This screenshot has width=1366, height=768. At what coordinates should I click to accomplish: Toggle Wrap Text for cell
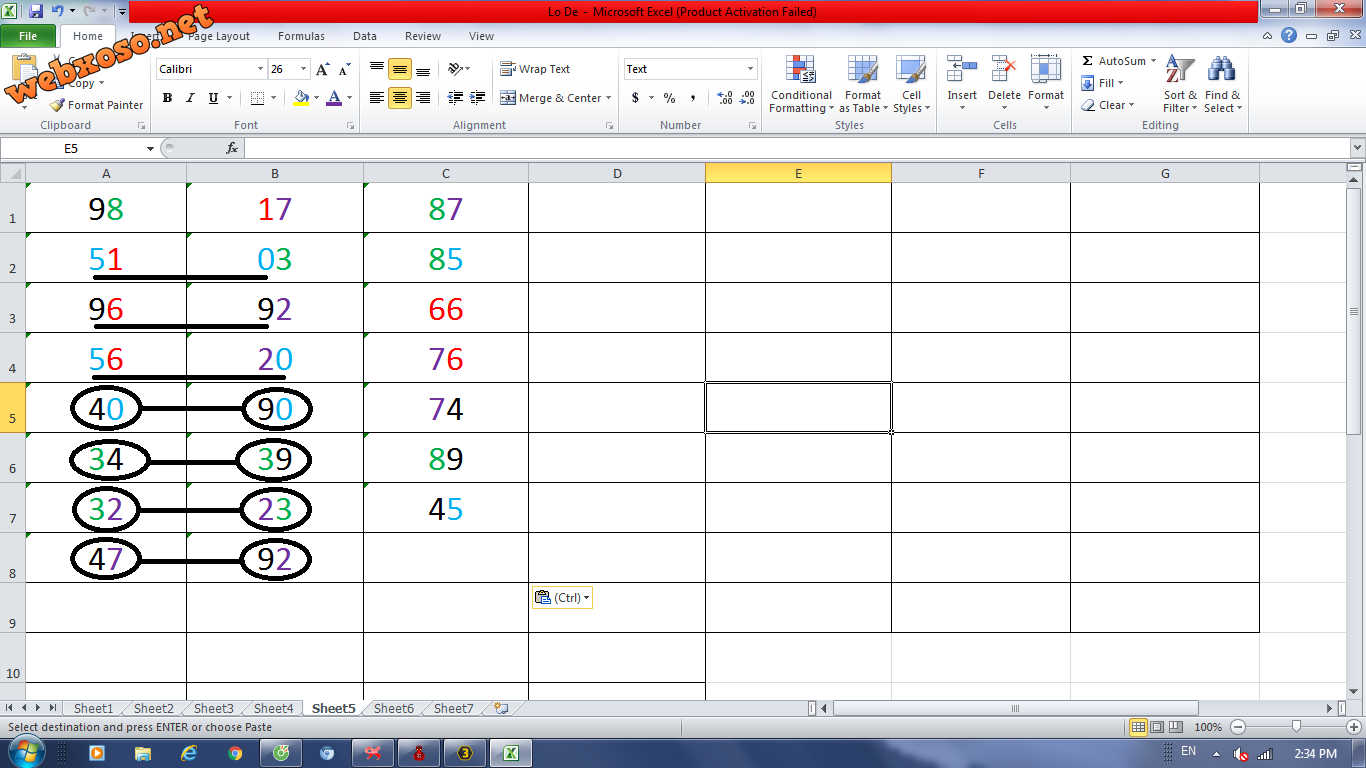pos(535,69)
